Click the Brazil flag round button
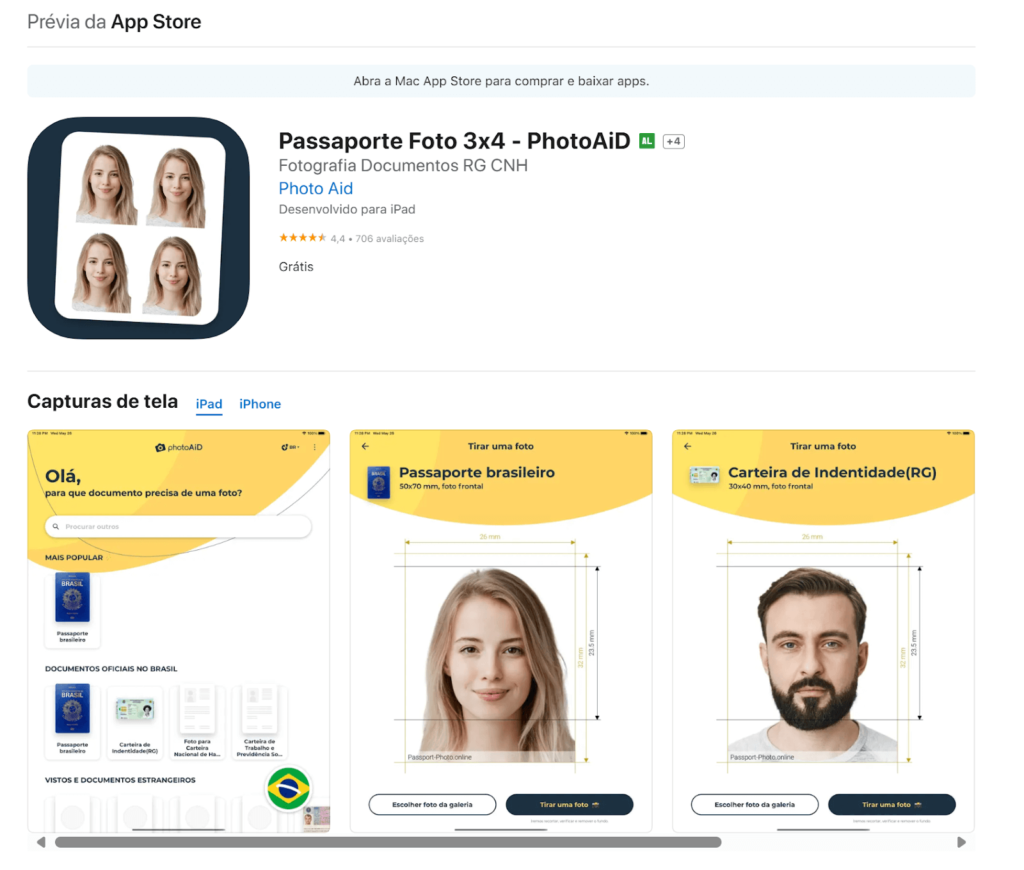 click(288, 789)
